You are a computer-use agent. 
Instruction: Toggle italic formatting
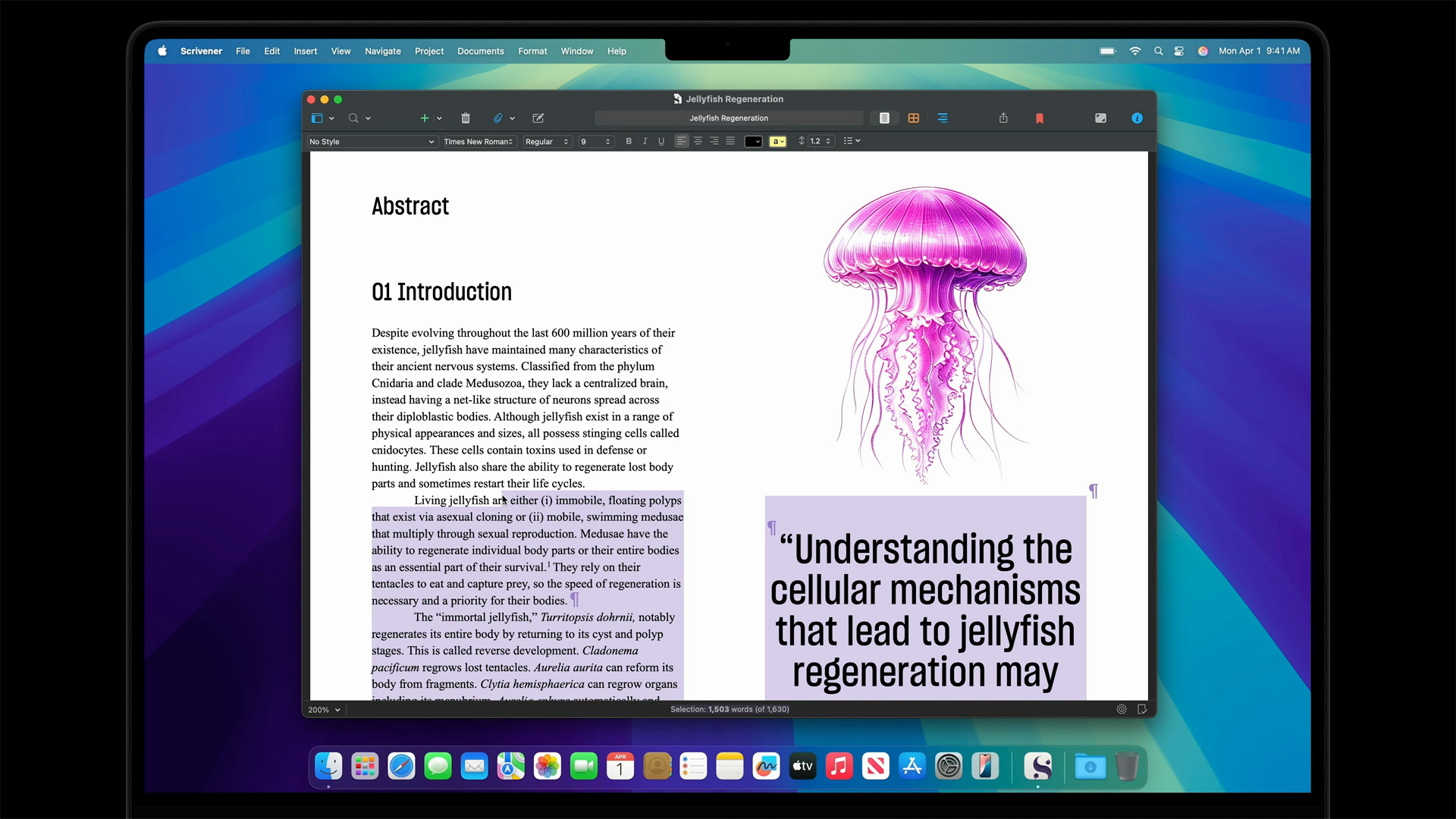[x=645, y=141]
